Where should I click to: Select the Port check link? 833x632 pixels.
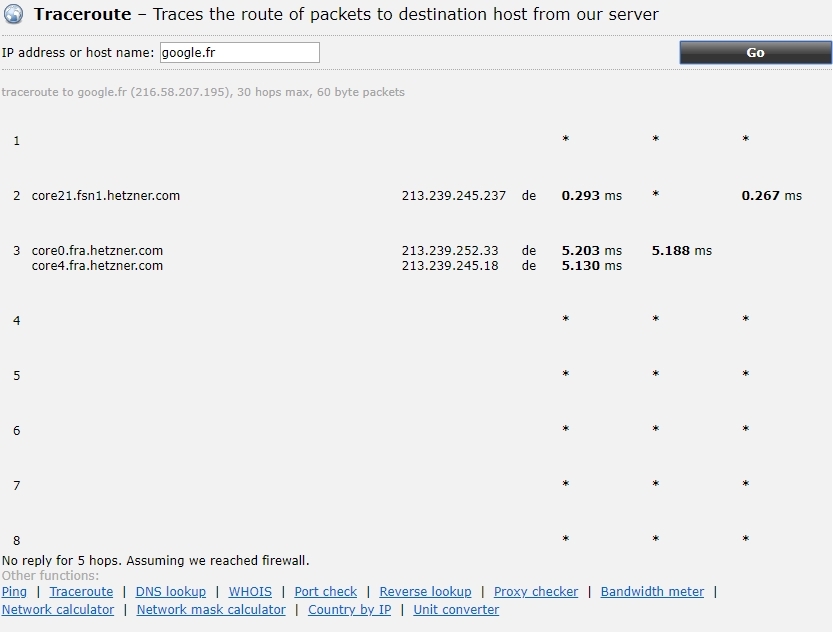click(325, 592)
